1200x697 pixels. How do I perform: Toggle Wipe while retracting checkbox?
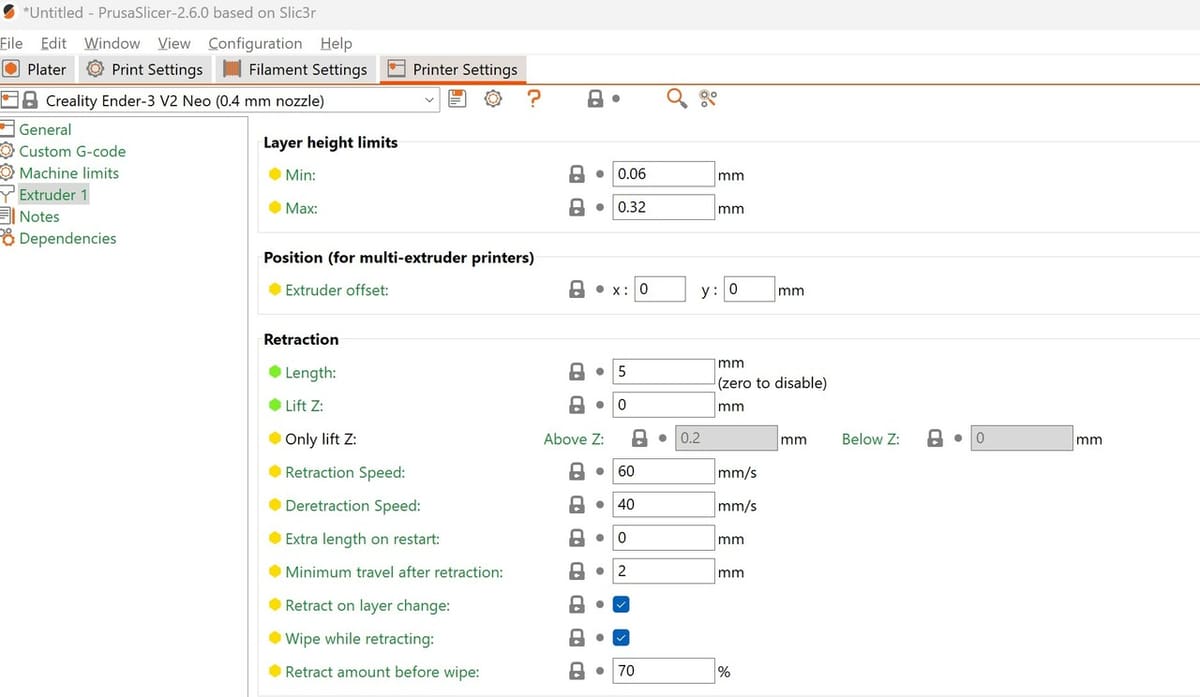(x=621, y=638)
